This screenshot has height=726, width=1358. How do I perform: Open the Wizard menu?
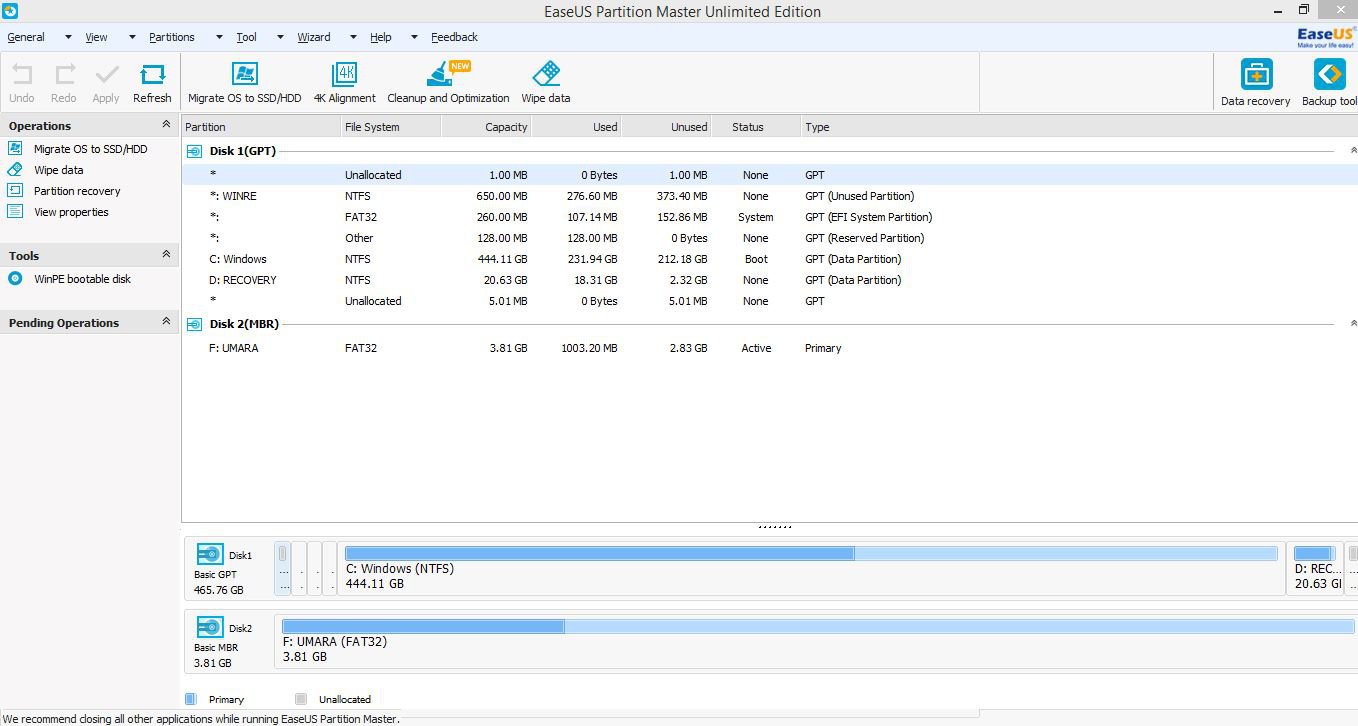(313, 37)
